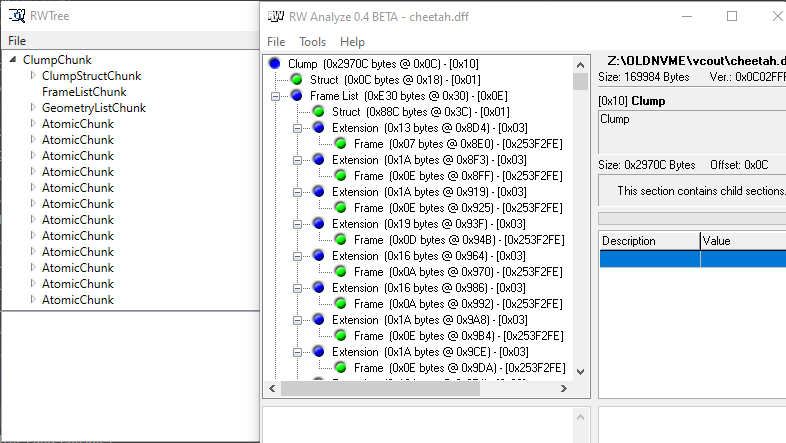
Task: Collapse the Frame List tree node
Action: click(275, 96)
